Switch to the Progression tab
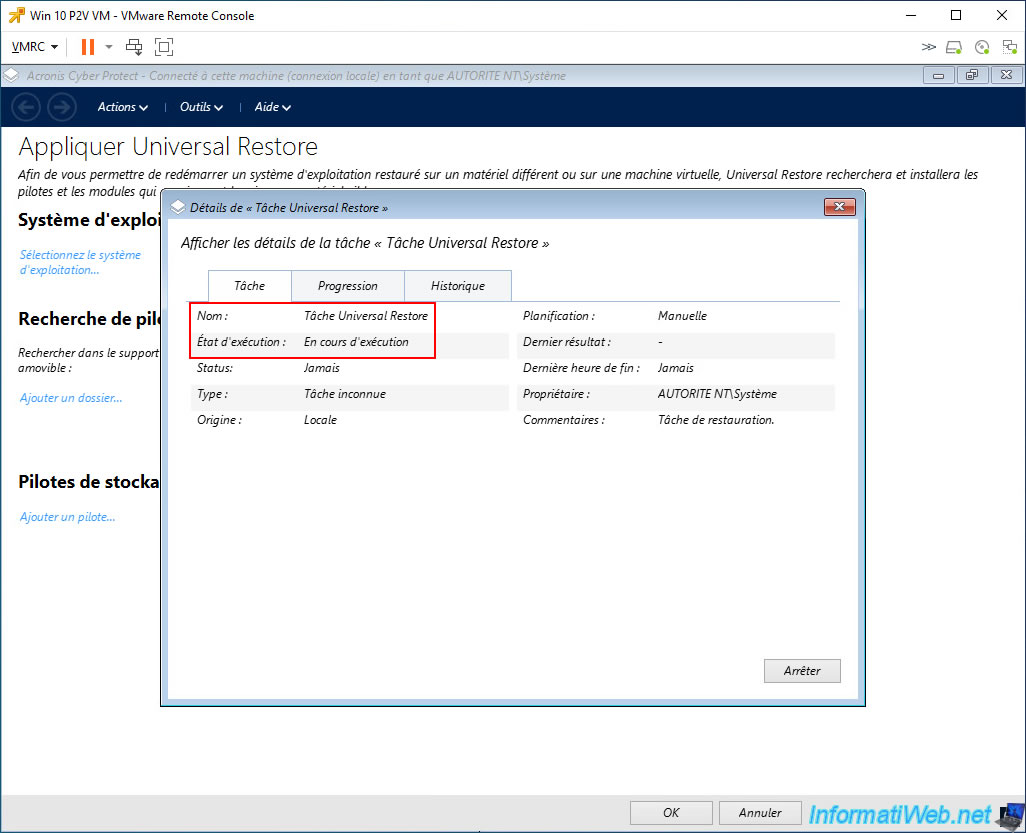1026x833 pixels. 347,286
